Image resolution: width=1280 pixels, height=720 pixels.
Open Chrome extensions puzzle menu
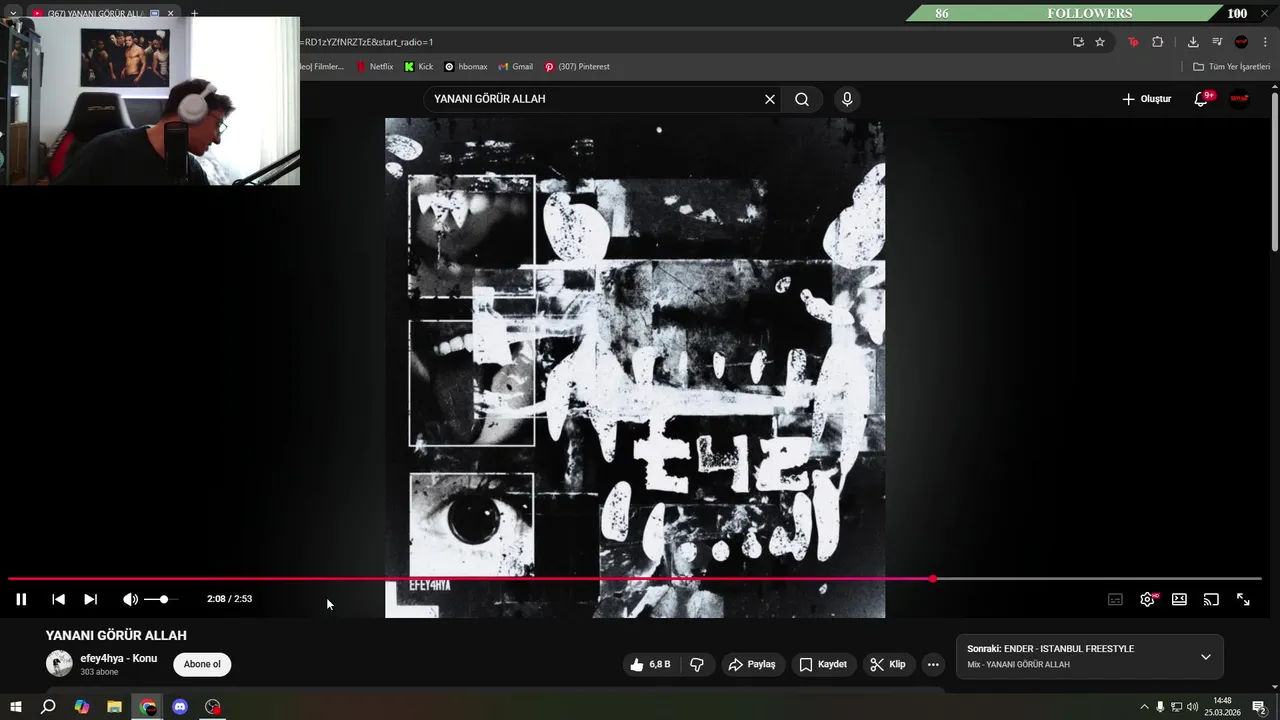click(1158, 42)
